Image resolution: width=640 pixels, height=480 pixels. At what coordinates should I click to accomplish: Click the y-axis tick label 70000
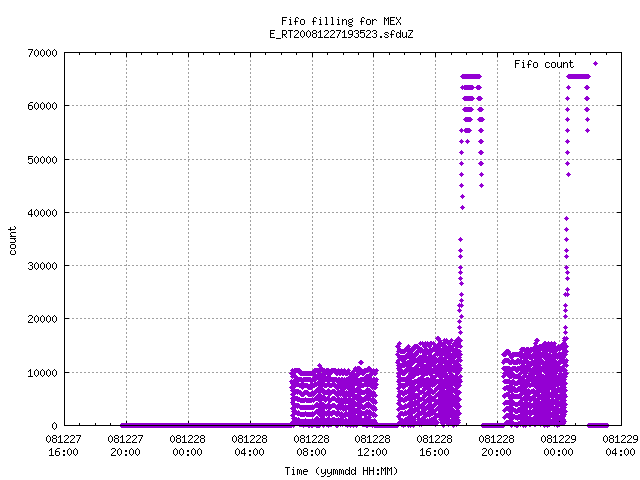point(42,53)
